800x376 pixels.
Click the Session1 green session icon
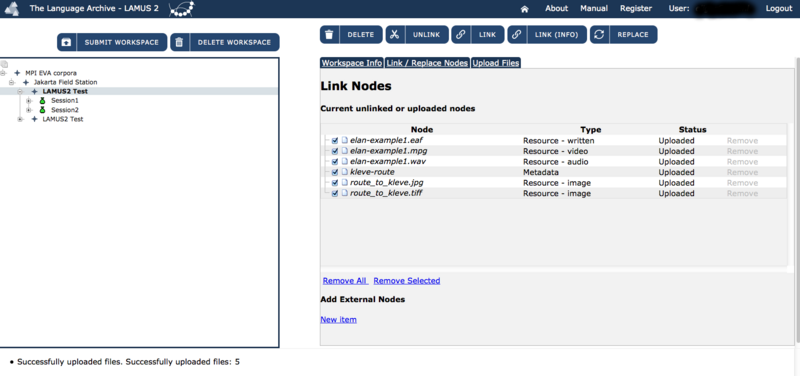pyautogui.click(x=43, y=101)
